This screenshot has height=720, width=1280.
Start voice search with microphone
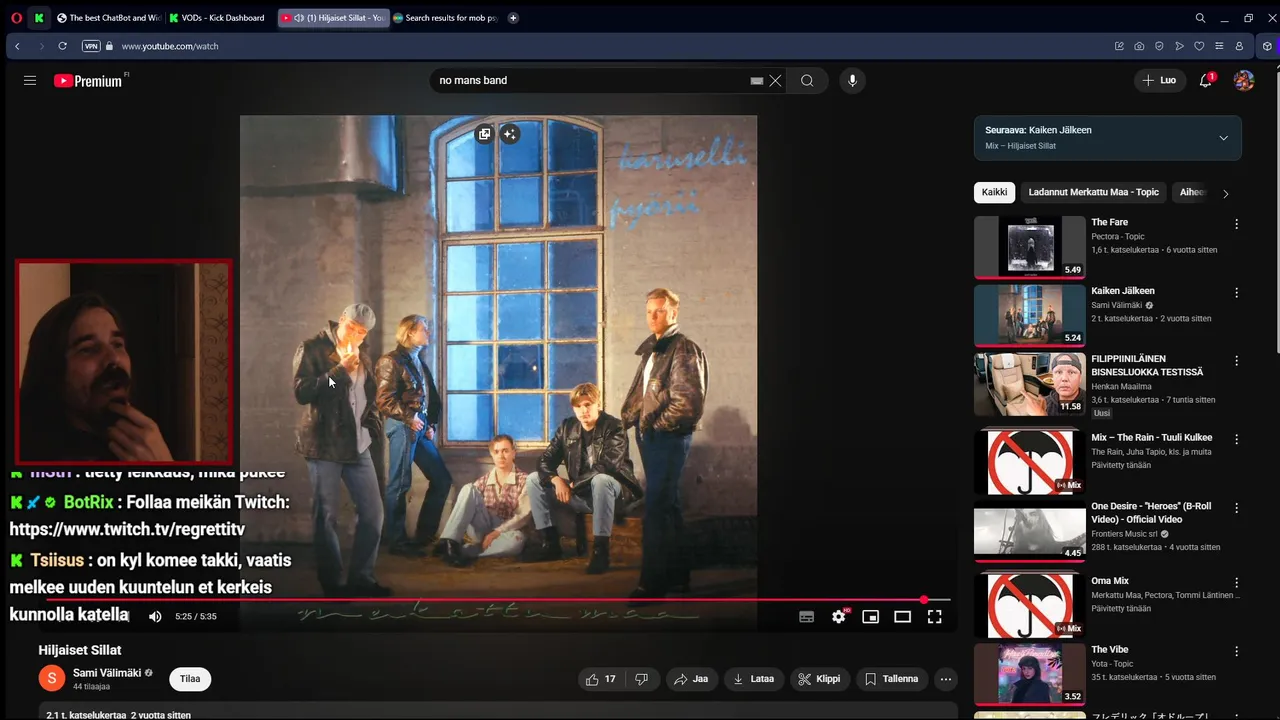coord(852,81)
